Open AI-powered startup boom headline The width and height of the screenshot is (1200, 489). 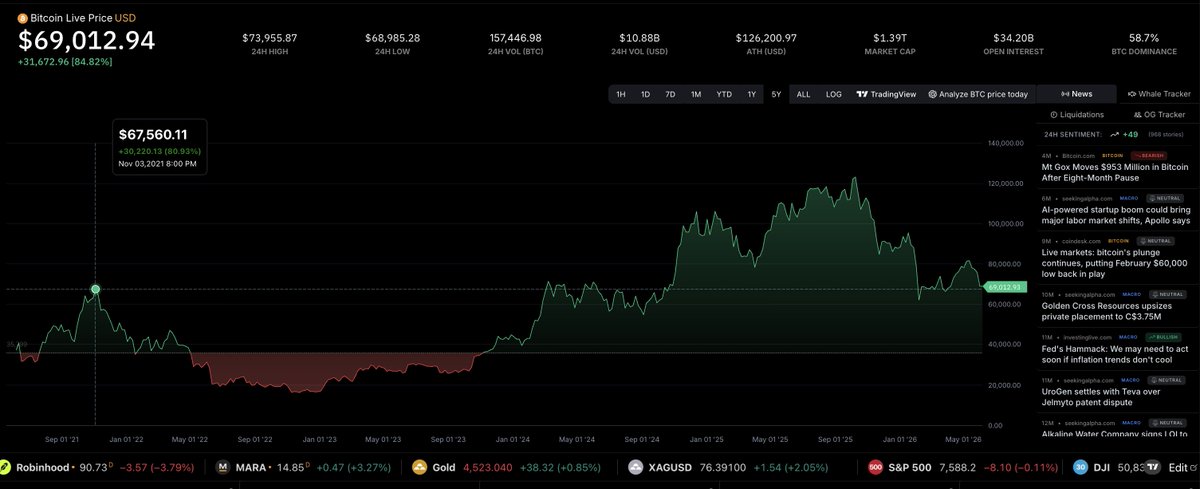(x=1116, y=214)
